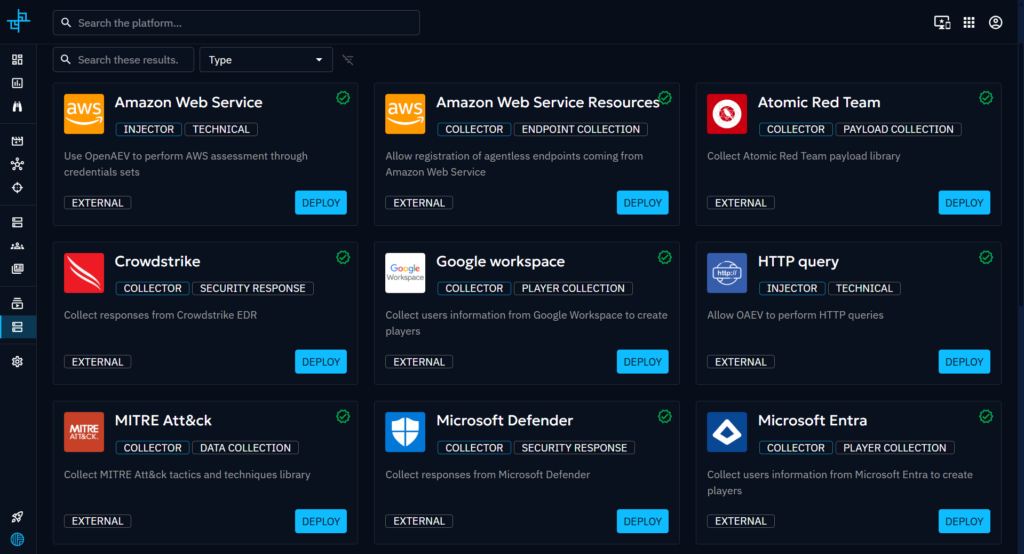Open the bar chart item in sidebar
The image size is (1024, 554).
coord(17,83)
